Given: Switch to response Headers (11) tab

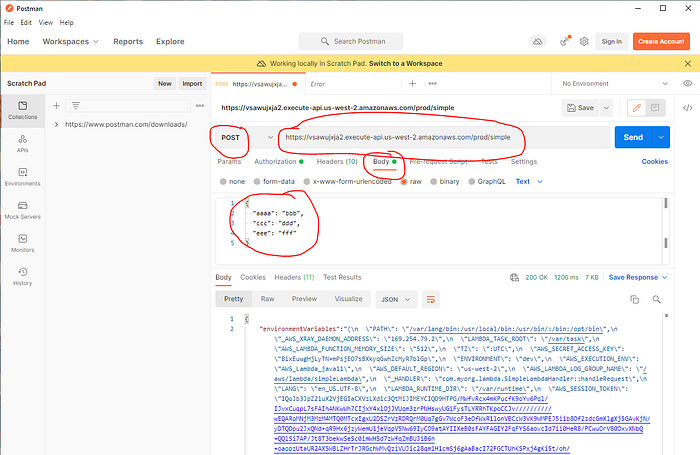Looking at the screenshot, I should coord(294,277).
